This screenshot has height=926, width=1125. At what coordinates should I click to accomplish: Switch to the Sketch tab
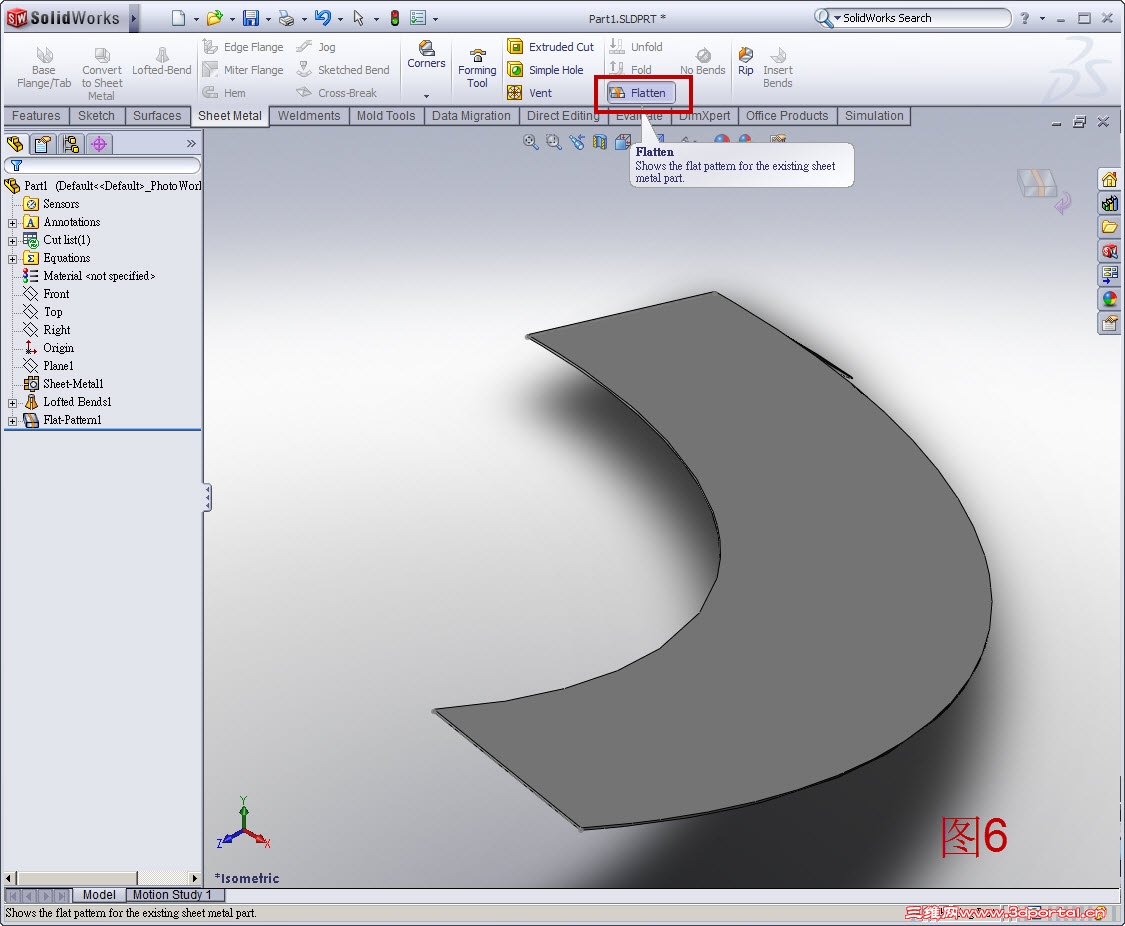click(x=96, y=116)
